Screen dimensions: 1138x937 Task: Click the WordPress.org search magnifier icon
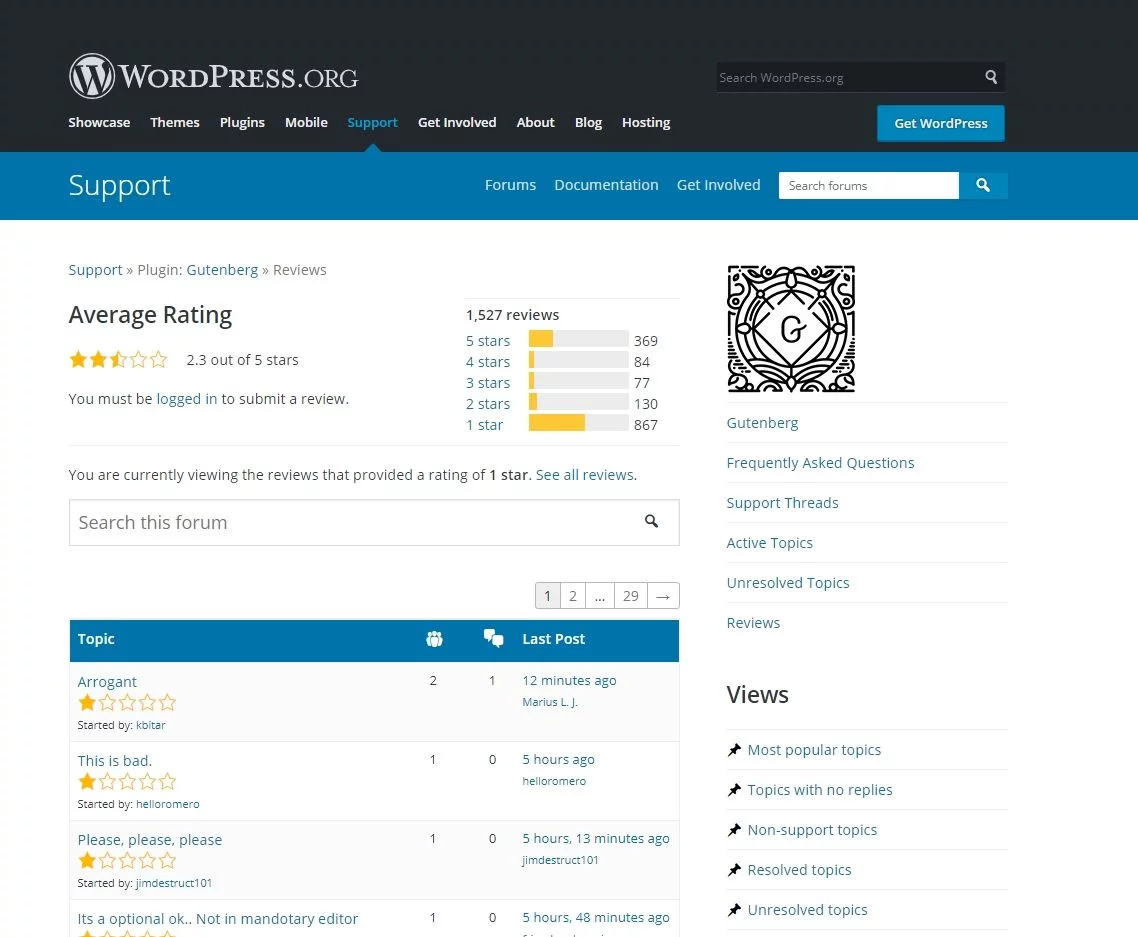click(991, 77)
